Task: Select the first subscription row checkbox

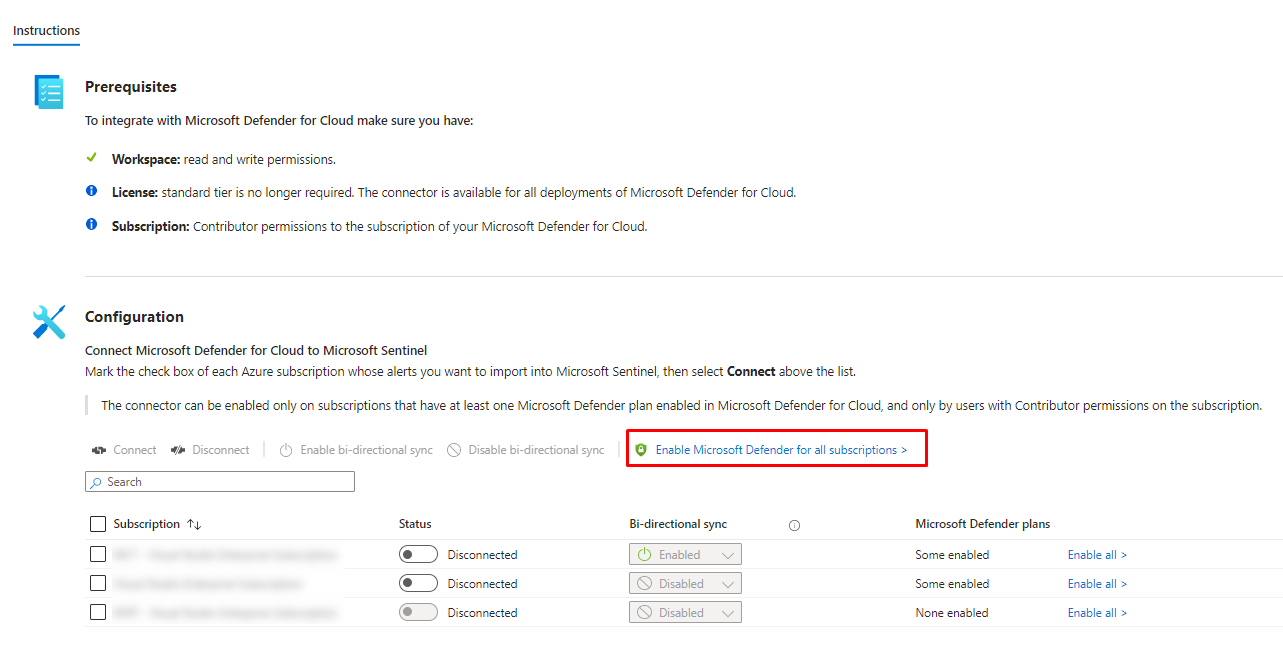Action: pyautogui.click(x=98, y=554)
